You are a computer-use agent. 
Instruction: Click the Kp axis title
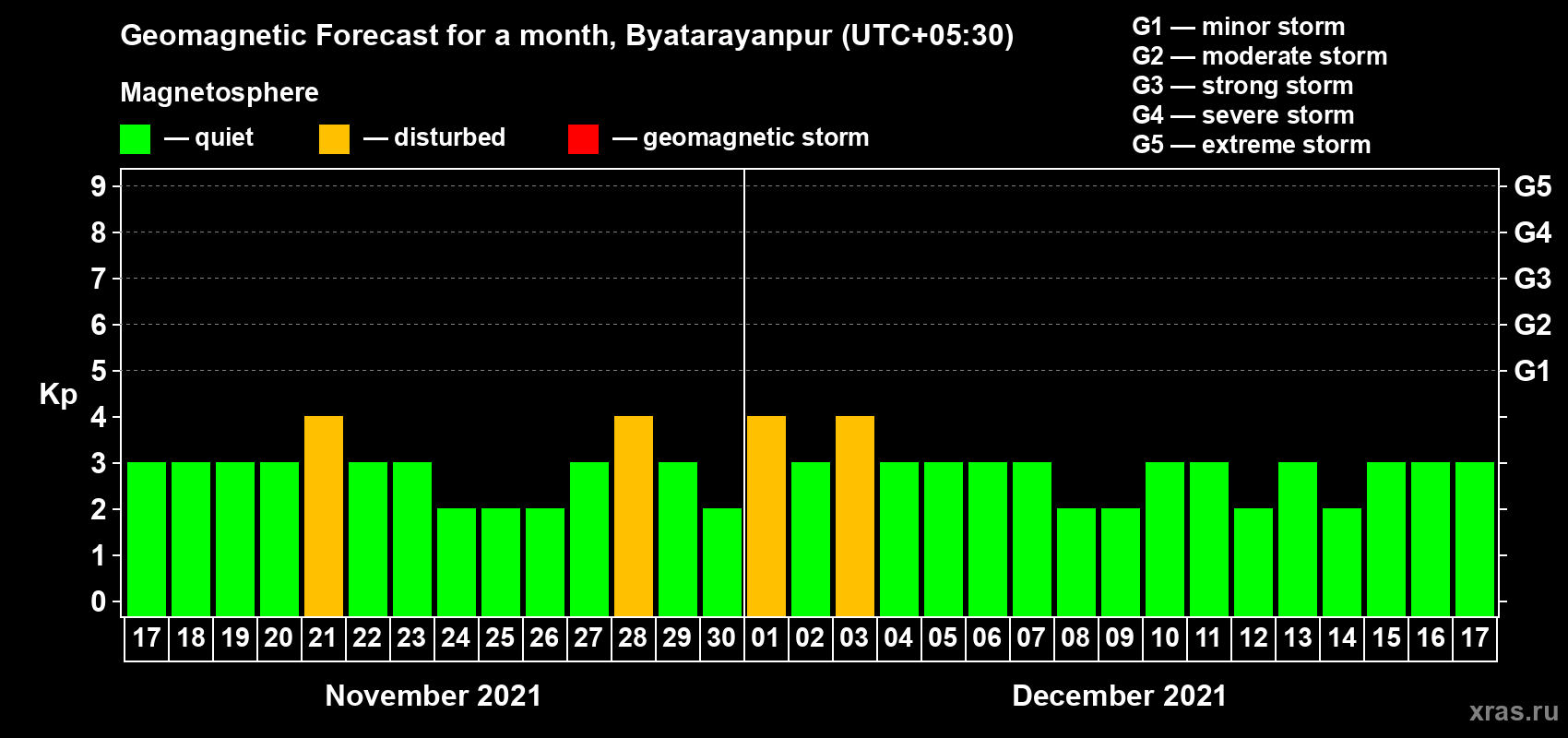[58, 395]
